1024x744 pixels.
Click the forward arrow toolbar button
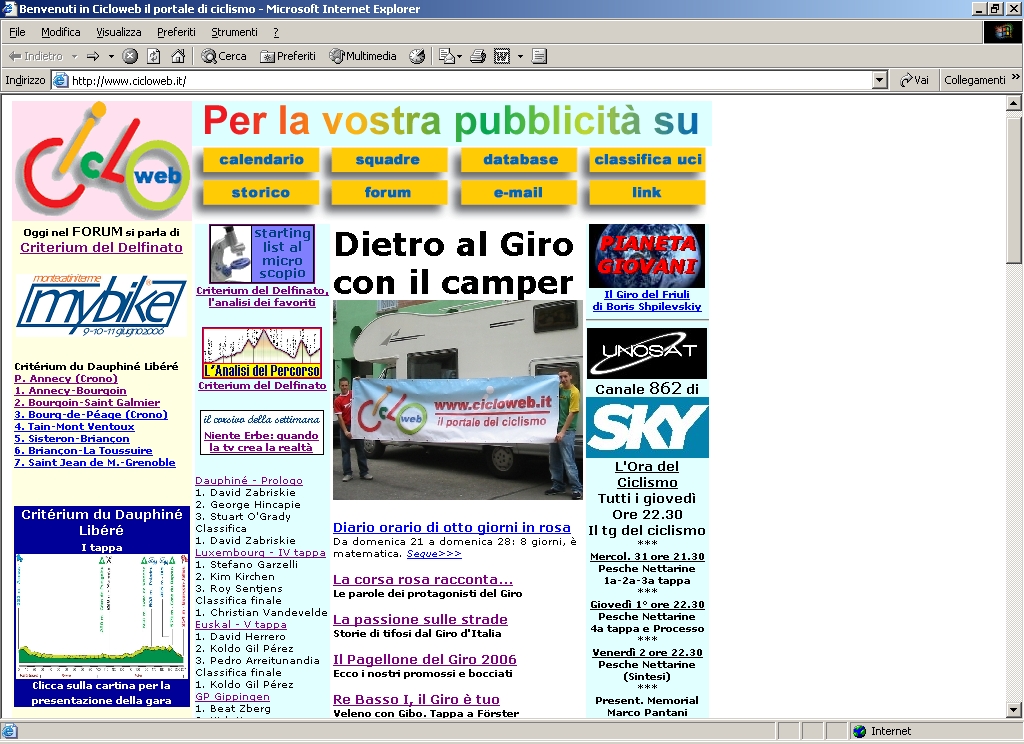[x=93, y=56]
